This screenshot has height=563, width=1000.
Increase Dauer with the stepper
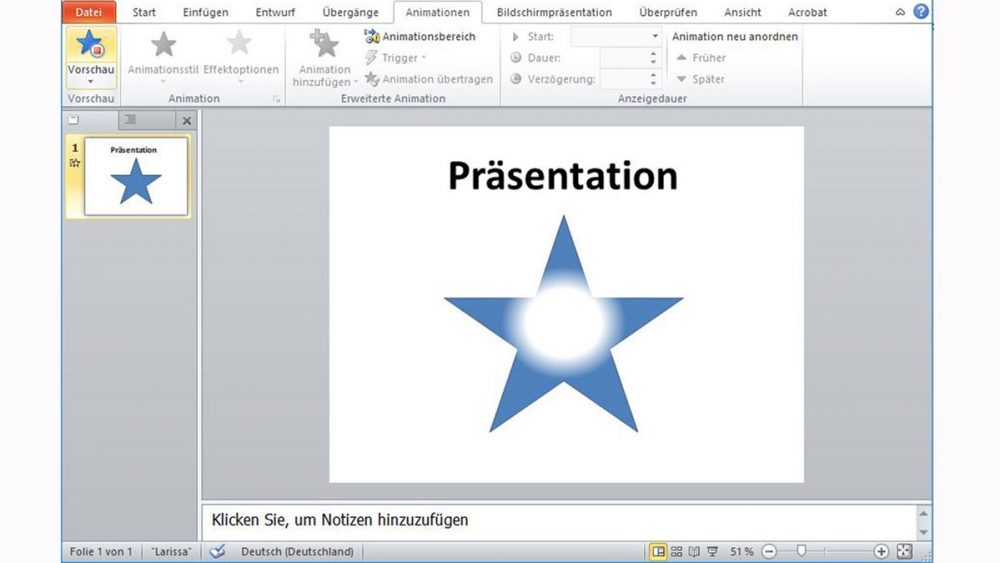(653, 54)
